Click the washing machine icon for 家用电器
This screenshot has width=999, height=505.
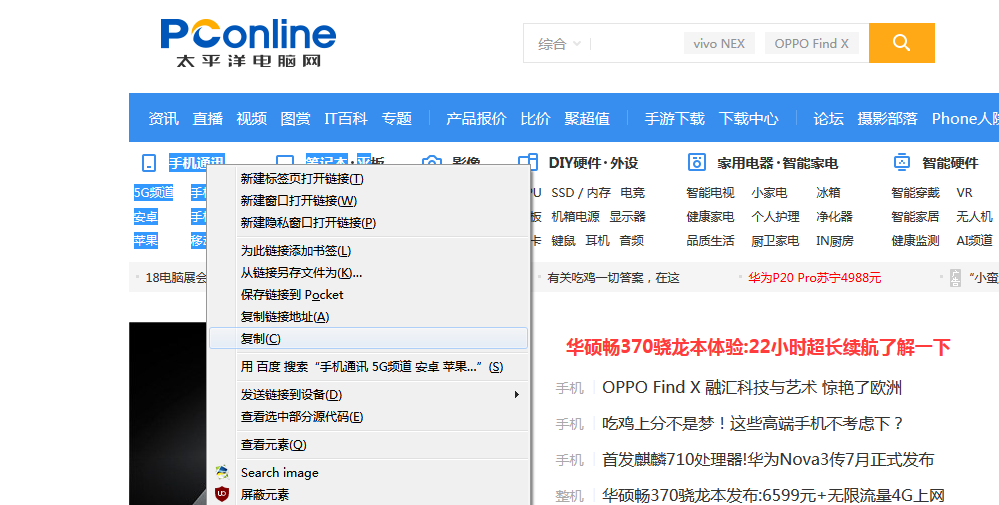(696, 162)
